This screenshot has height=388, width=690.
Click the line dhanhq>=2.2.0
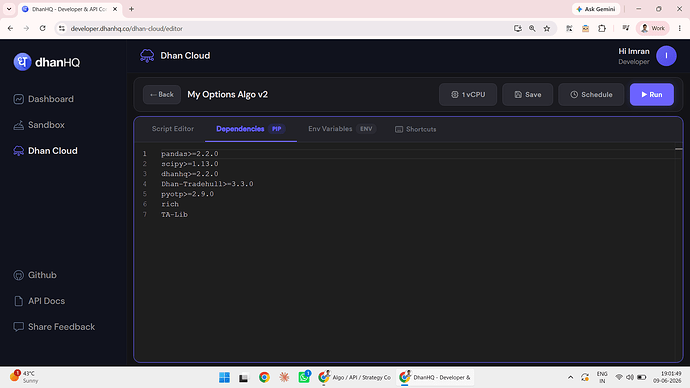[190, 174]
